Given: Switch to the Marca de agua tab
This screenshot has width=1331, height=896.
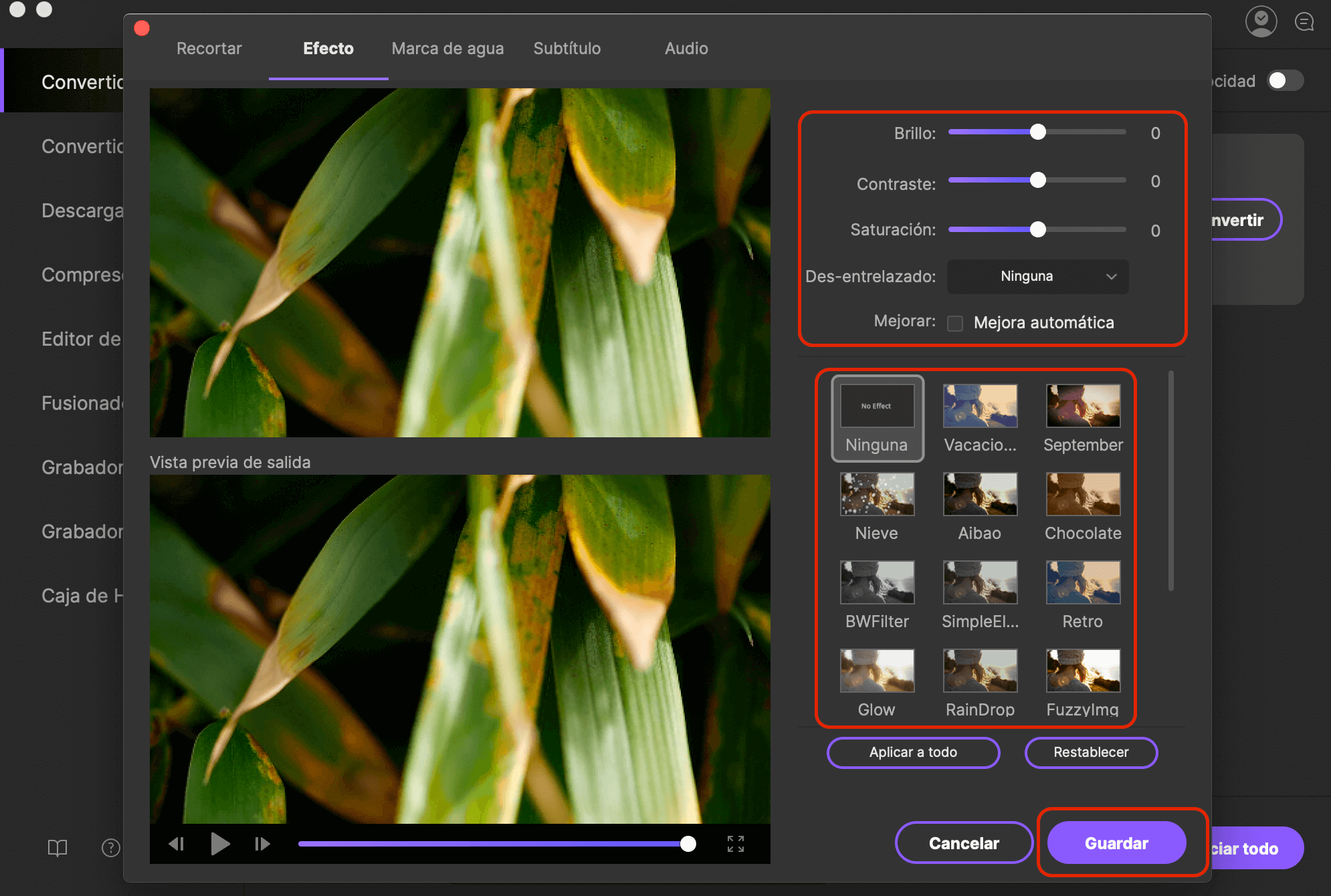Looking at the screenshot, I should [x=447, y=49].
